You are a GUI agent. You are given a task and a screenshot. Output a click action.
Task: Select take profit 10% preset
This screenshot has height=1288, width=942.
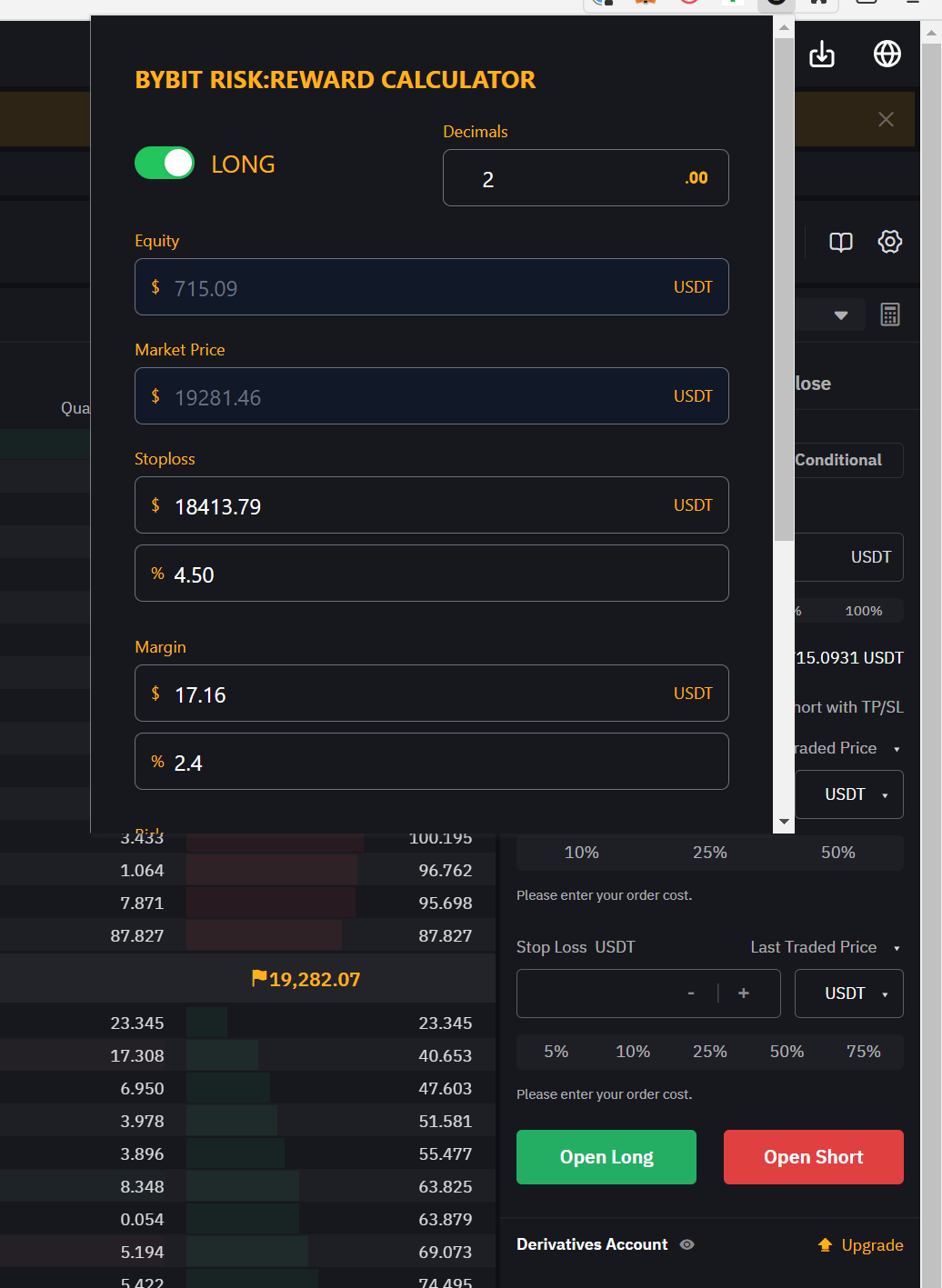pyautogui.click(x=582, y=853)
